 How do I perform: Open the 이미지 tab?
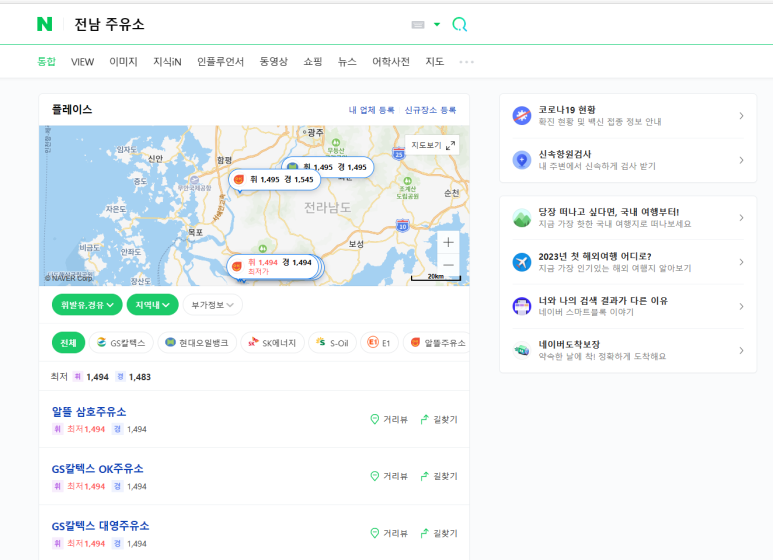[123, 62]
